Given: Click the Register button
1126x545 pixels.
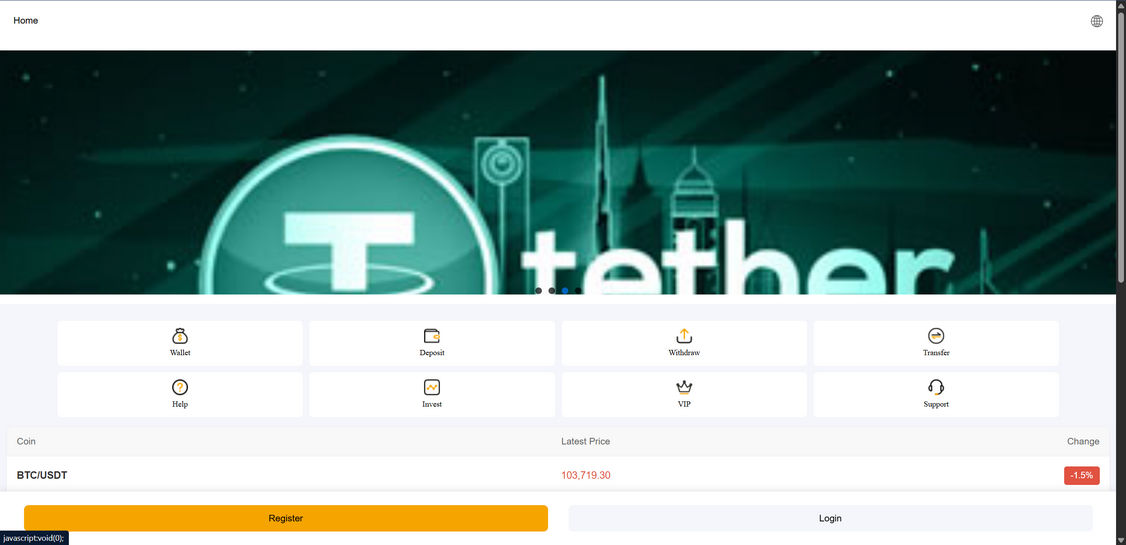Looking at the screenshot, I should tap(286, 518).
